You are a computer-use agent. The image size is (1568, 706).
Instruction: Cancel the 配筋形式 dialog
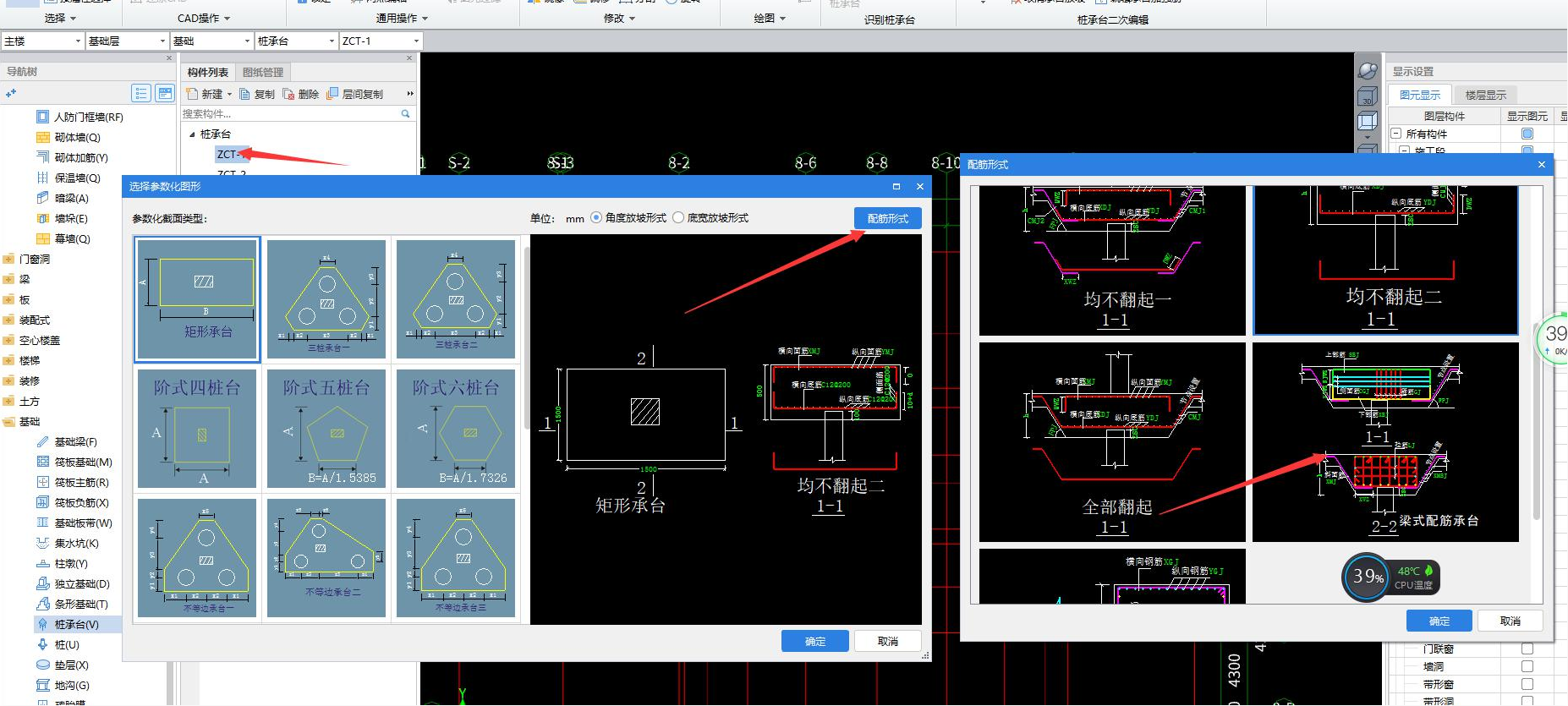coord(1510,621)
